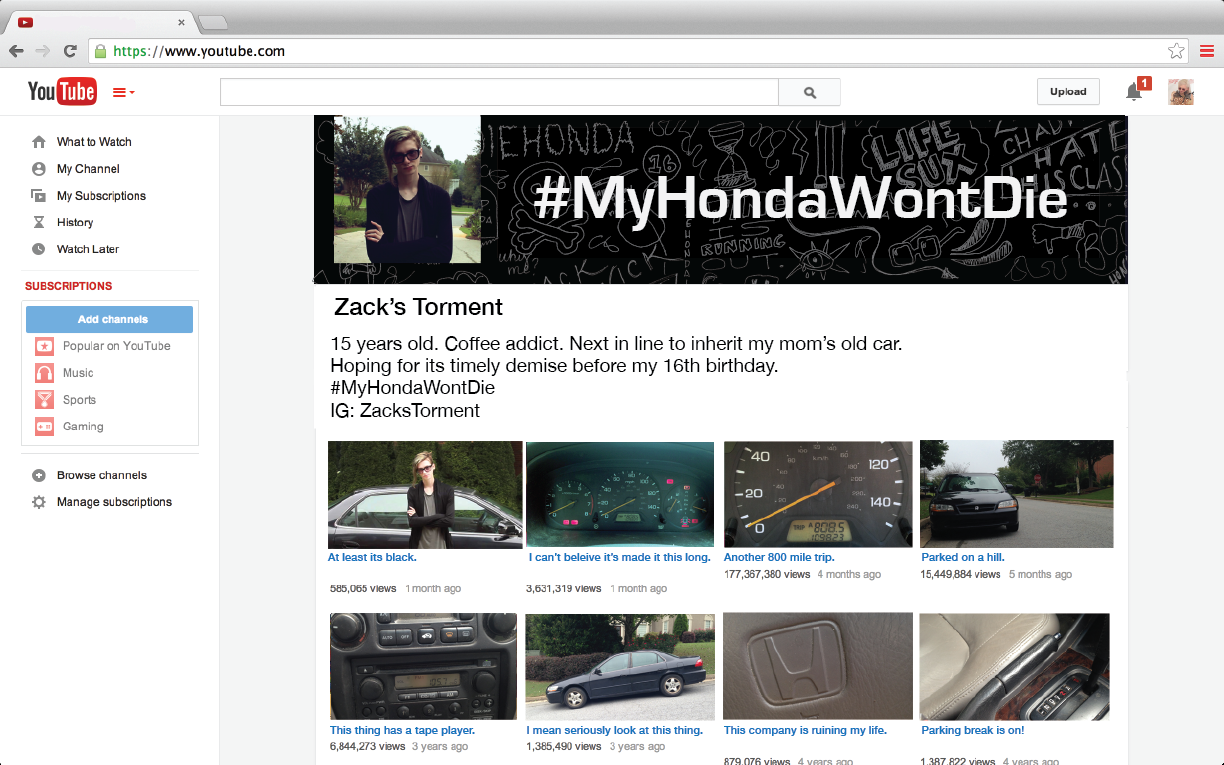Focus the YouTube search field
1224x765 pixels.
pos(499,92)
